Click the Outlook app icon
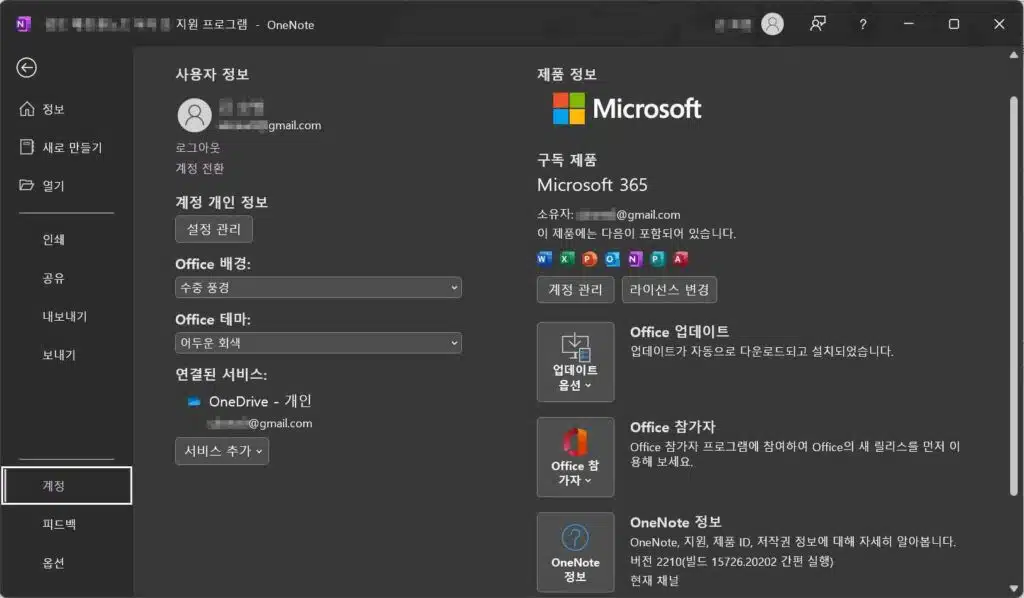Screen dimensions: 1024x598 612,259
